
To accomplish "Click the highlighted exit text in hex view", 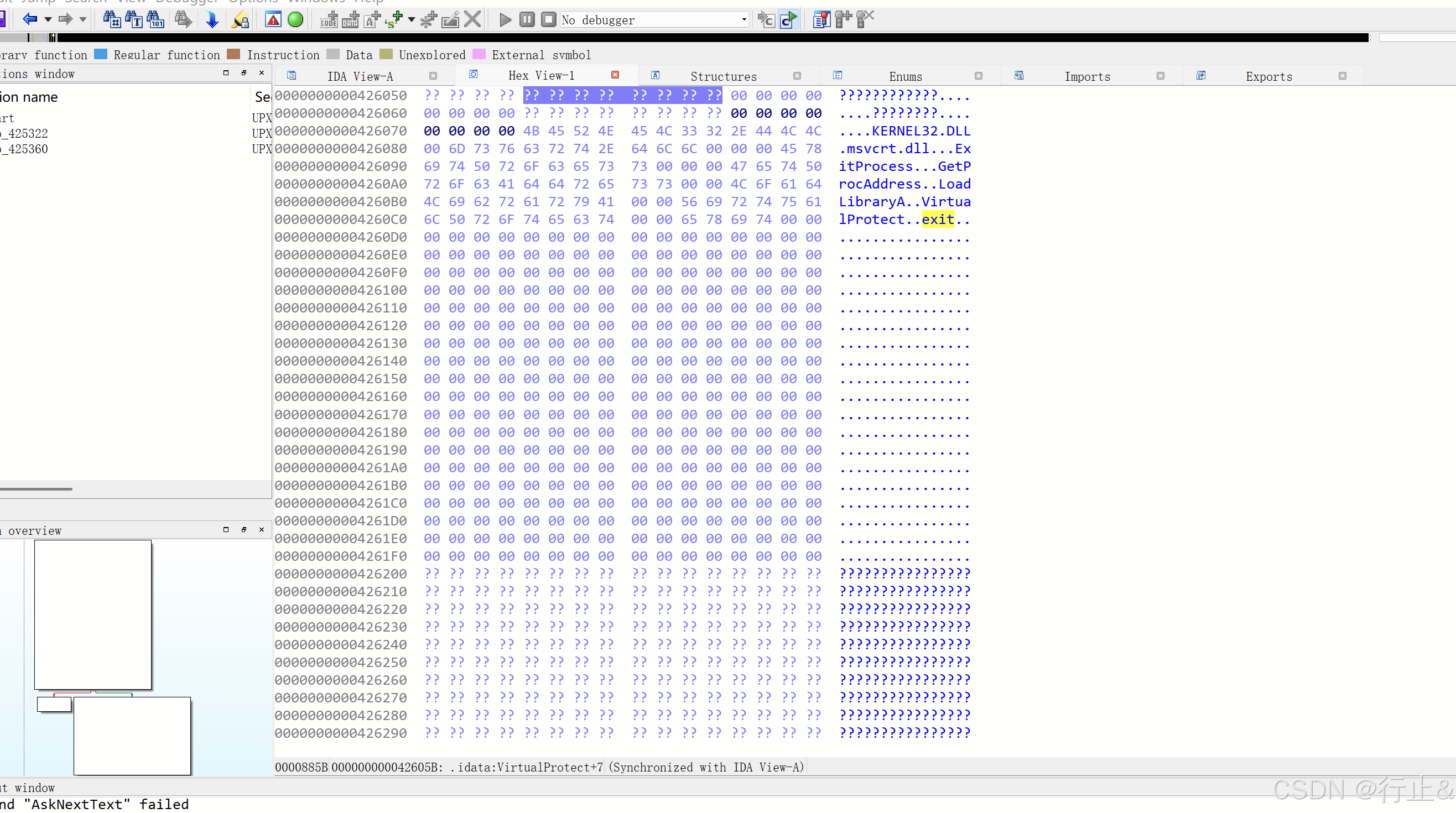I will tap(937, 219).
